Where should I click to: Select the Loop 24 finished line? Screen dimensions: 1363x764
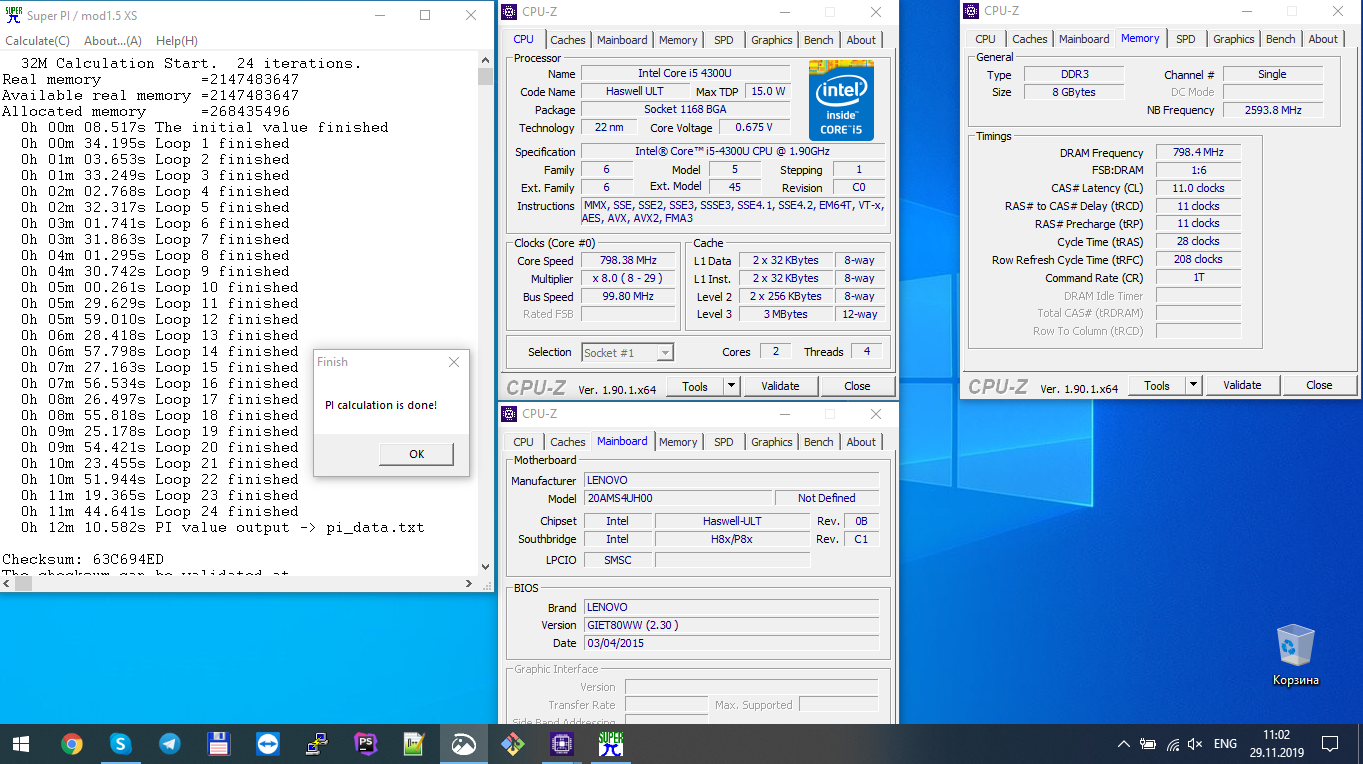[x=160, y=511]
